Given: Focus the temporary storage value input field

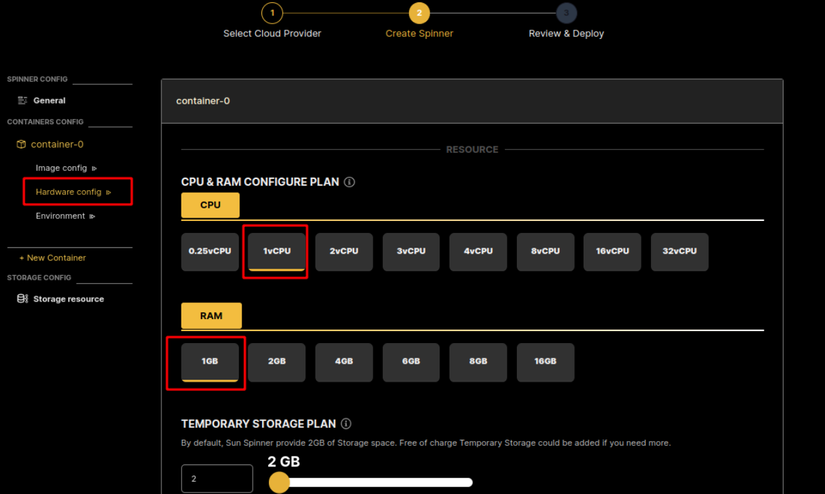Looking at the screenshot, I should click(x=217, y=479).
